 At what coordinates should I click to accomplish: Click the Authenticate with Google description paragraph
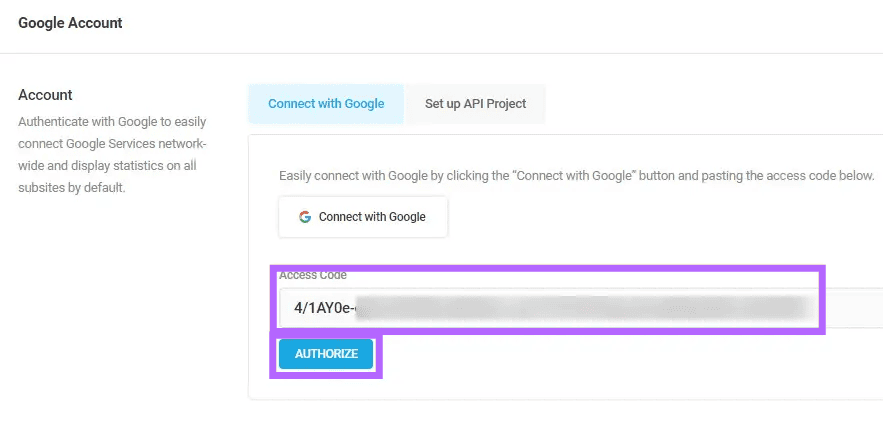click(x=112, y=154)
